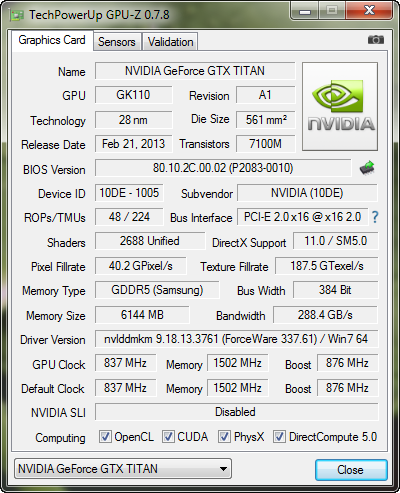This screenshot has width=400, height=493.
Task: Click the Computing label
Action: 60,438
